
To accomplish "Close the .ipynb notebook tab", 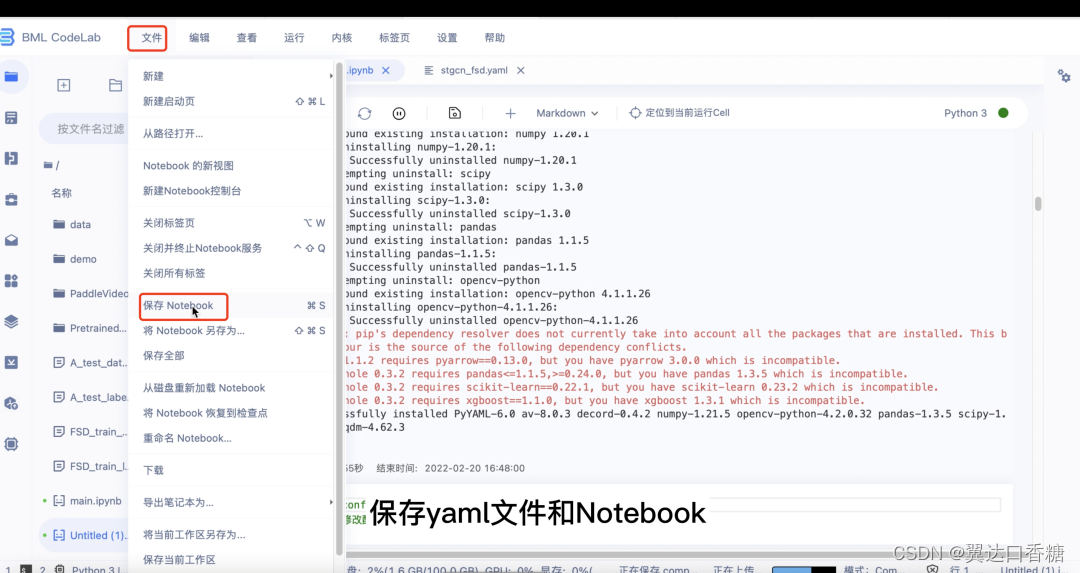I will [x=386, y=70].
